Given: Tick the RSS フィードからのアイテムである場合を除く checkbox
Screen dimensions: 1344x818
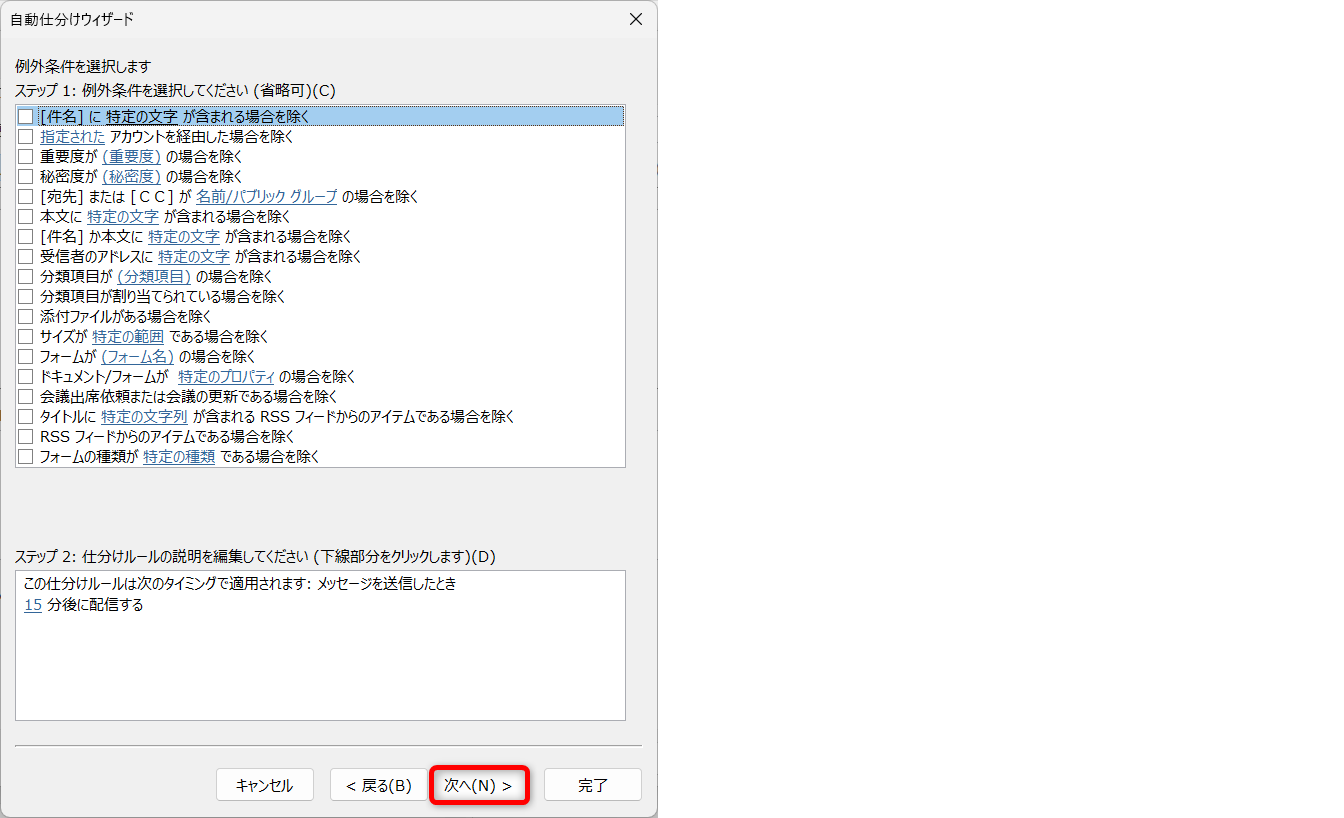Looking at the screenshot, I should [26, 436].
